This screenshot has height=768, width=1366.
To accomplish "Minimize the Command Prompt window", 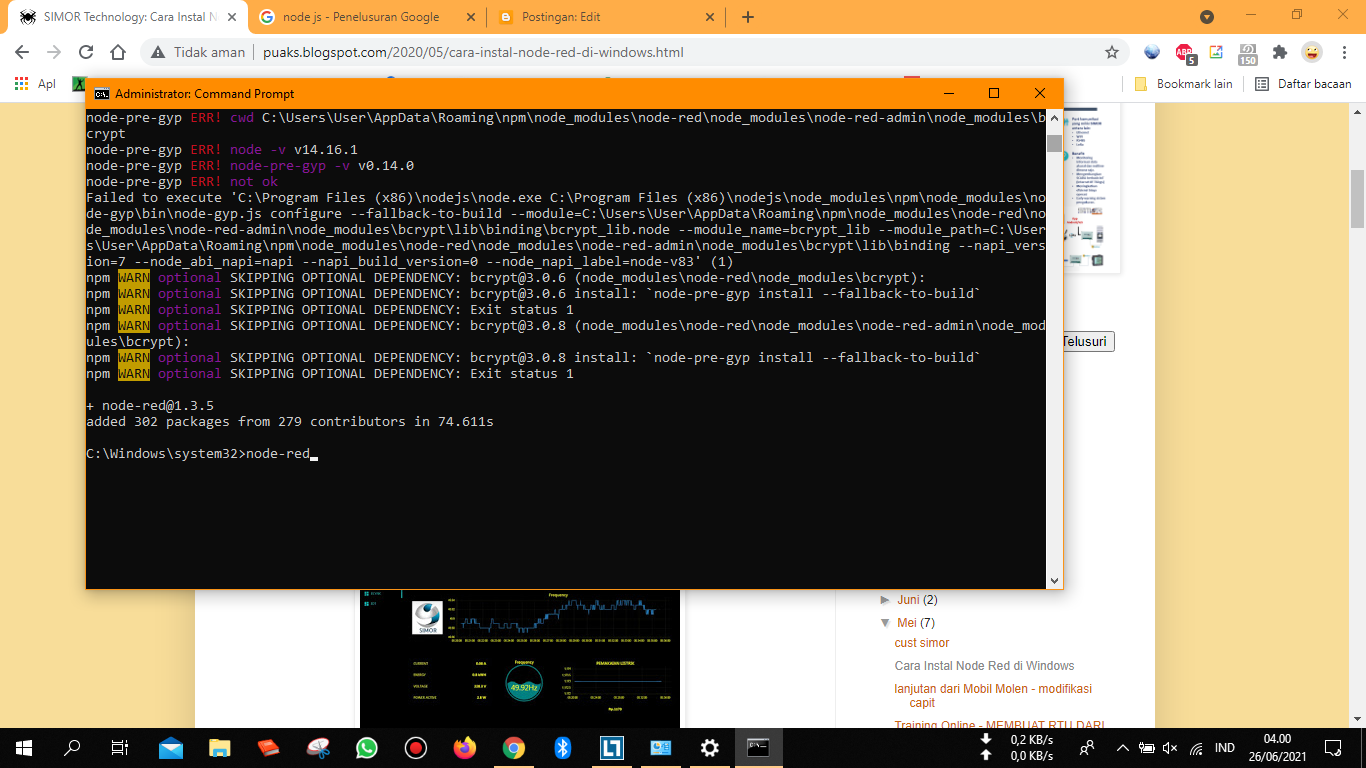I will [948, 93].
